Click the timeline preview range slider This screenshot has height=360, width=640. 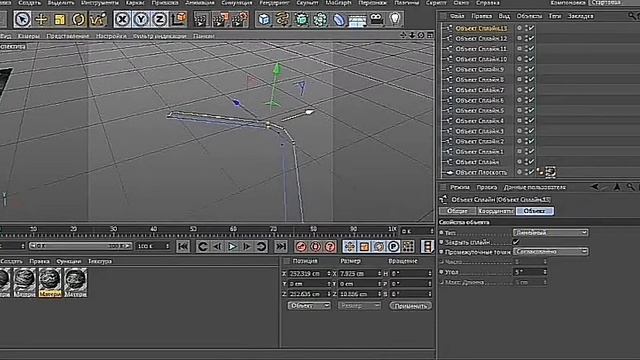click(x=80, y=246)
